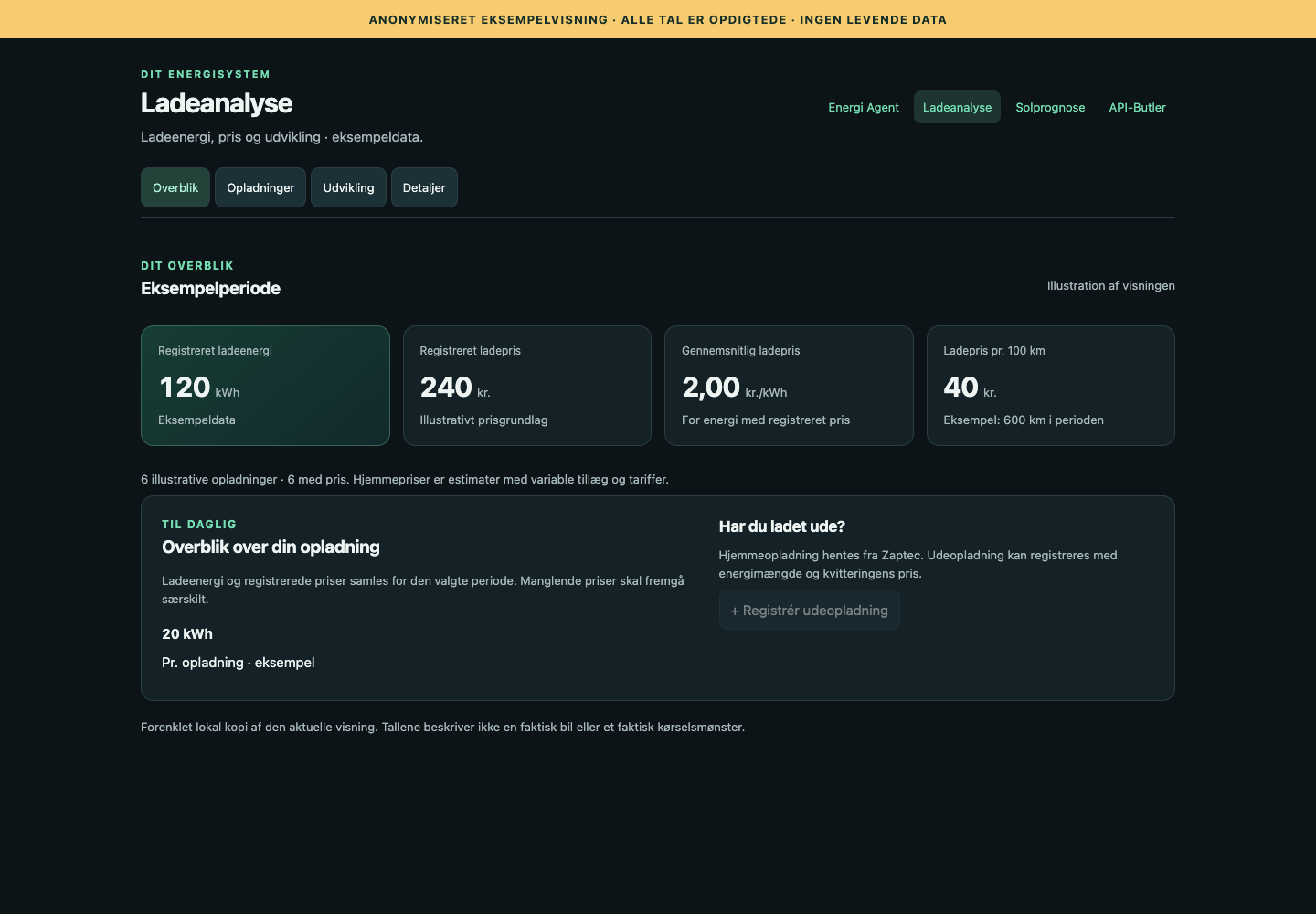Click the "Registreret ladeenergi" card label
This screenshot has width=1316, height=914.
215,351
